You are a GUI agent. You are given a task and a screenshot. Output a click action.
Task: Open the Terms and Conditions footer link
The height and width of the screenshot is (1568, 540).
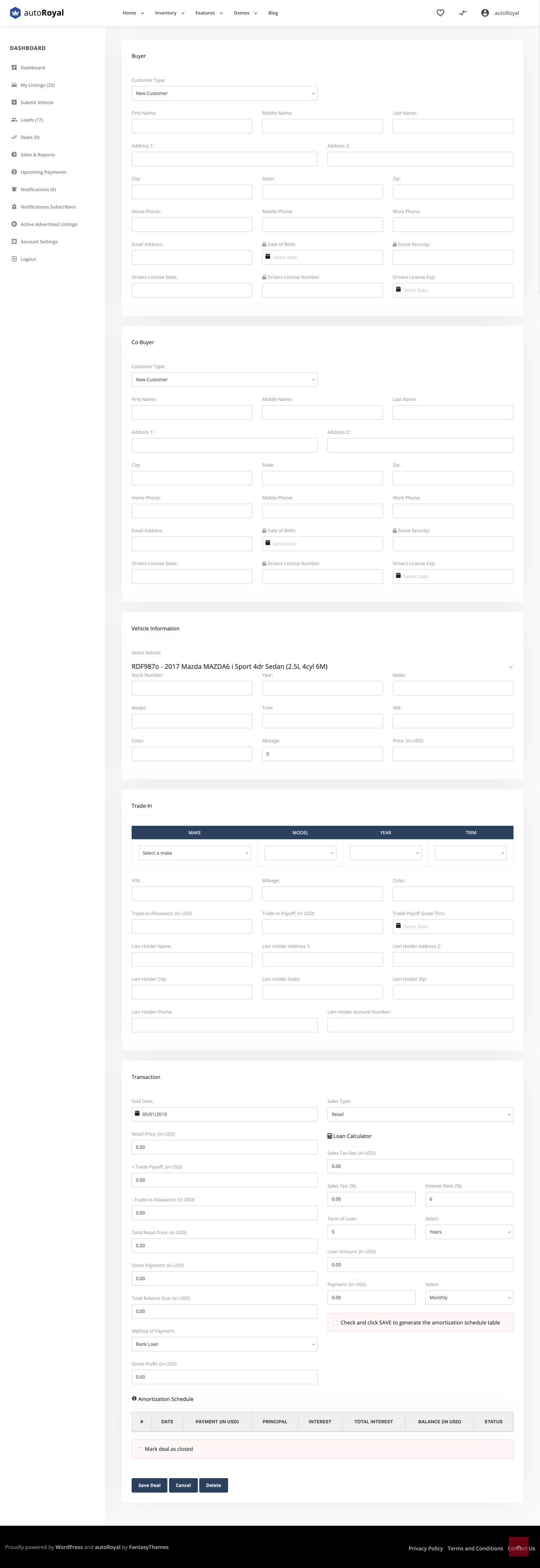tap(475, 1549)
